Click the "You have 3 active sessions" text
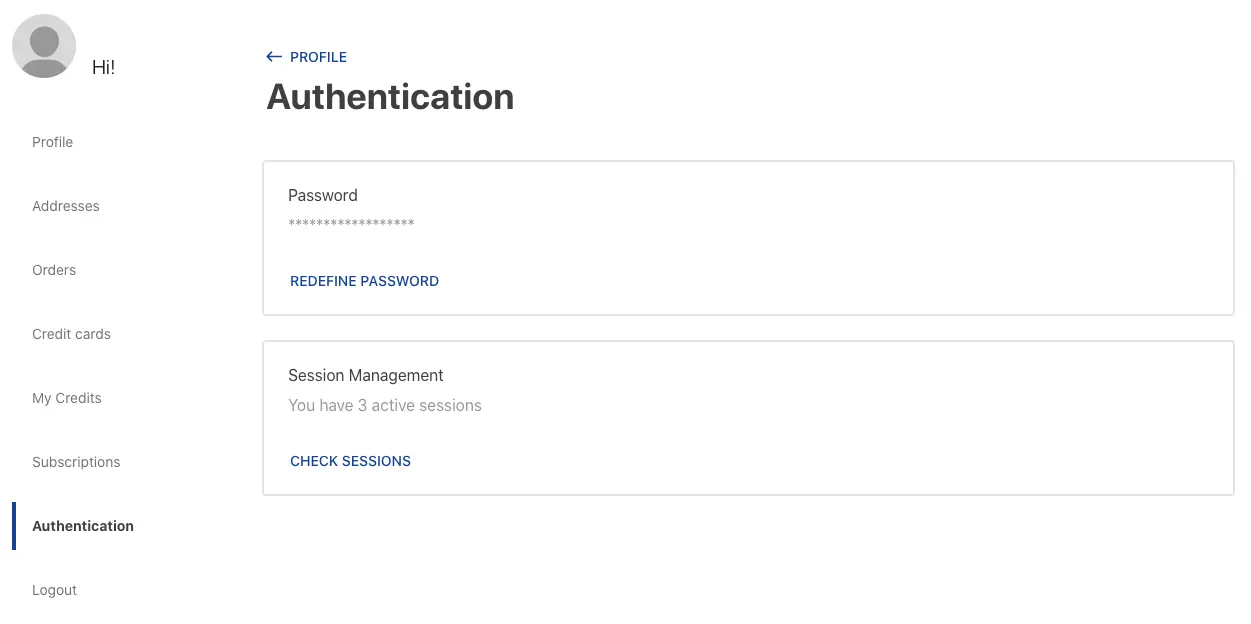Screen dimensions: 1251x624 click(384, 405)
